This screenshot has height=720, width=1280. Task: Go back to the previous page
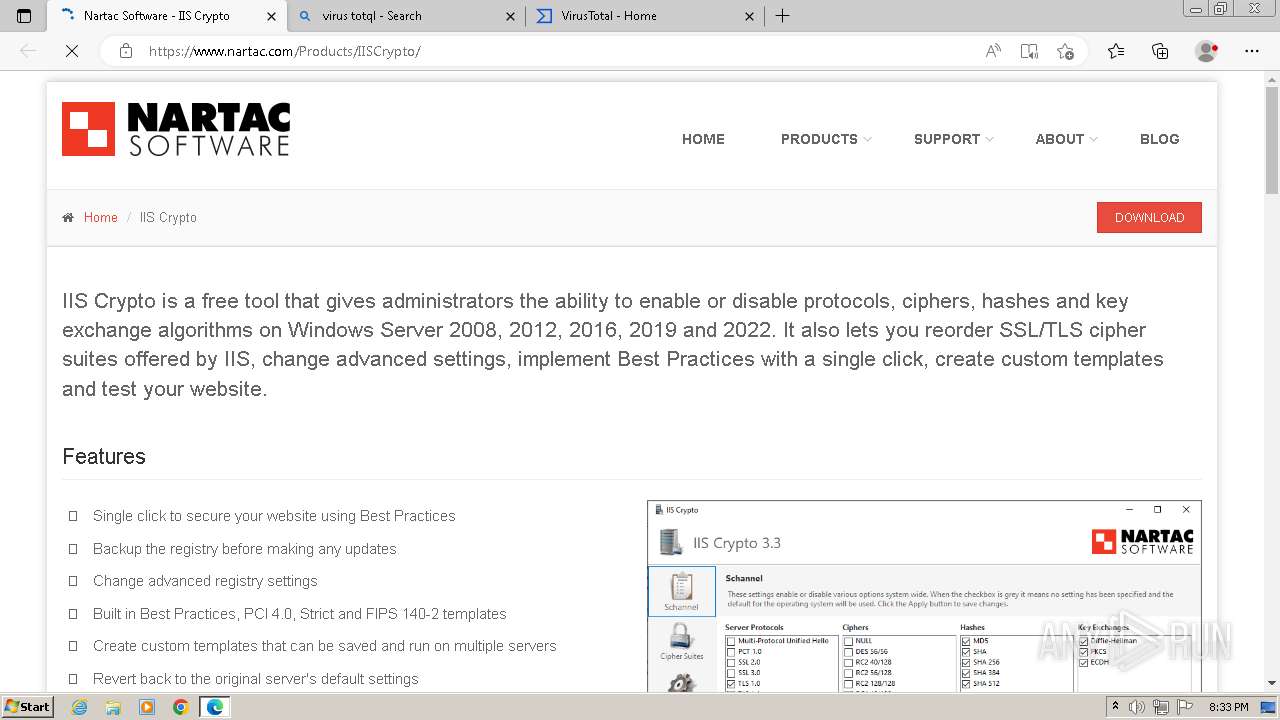click(28, 51)
